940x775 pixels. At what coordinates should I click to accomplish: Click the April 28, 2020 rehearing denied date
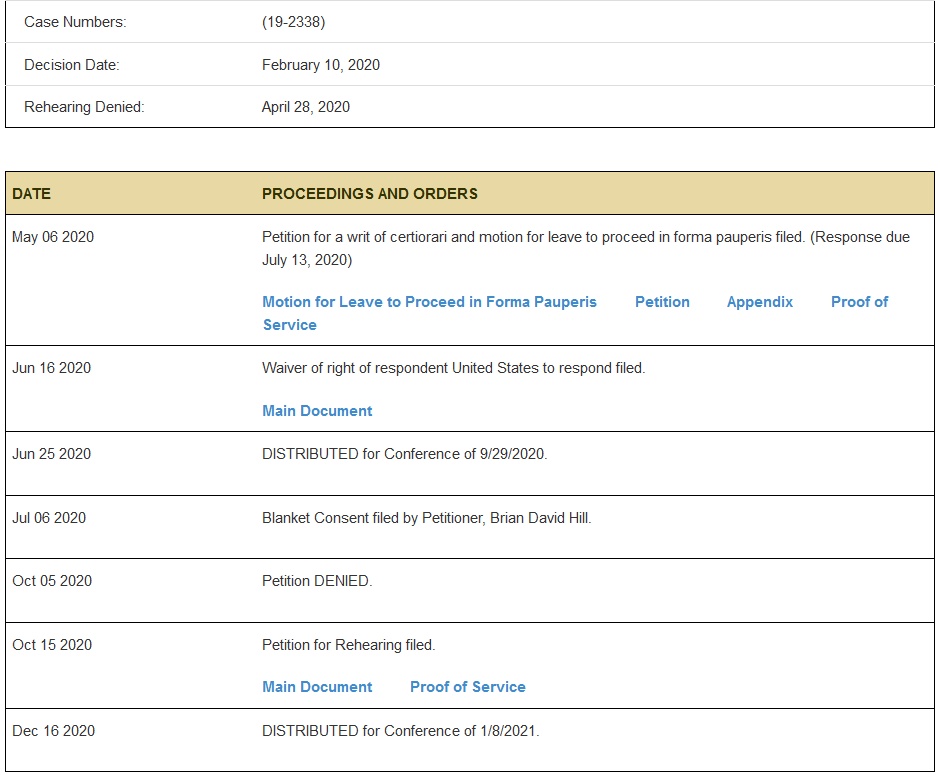pos(306,107)
